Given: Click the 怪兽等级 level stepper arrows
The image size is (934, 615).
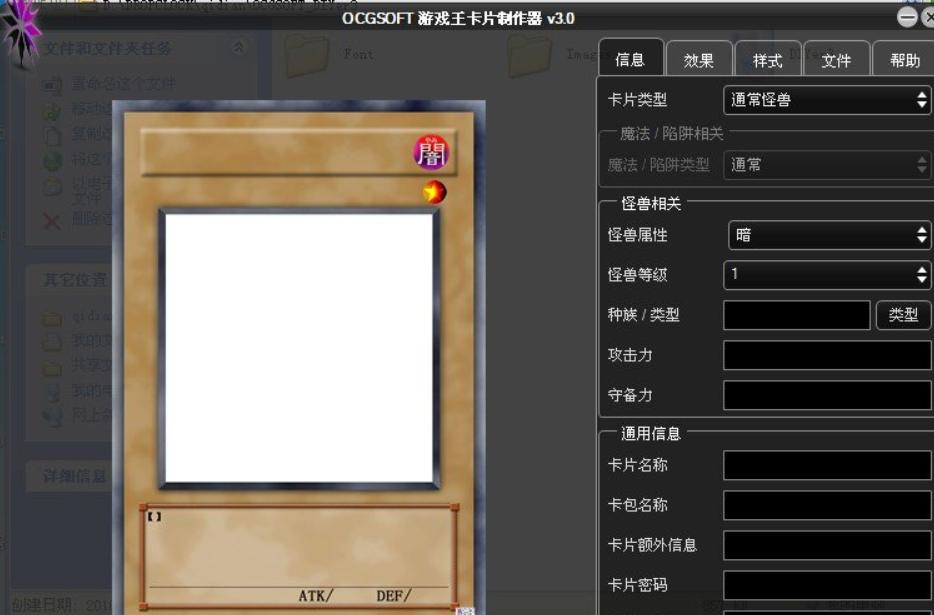Looking at the screenshot, I should click(x=920, y=275).
